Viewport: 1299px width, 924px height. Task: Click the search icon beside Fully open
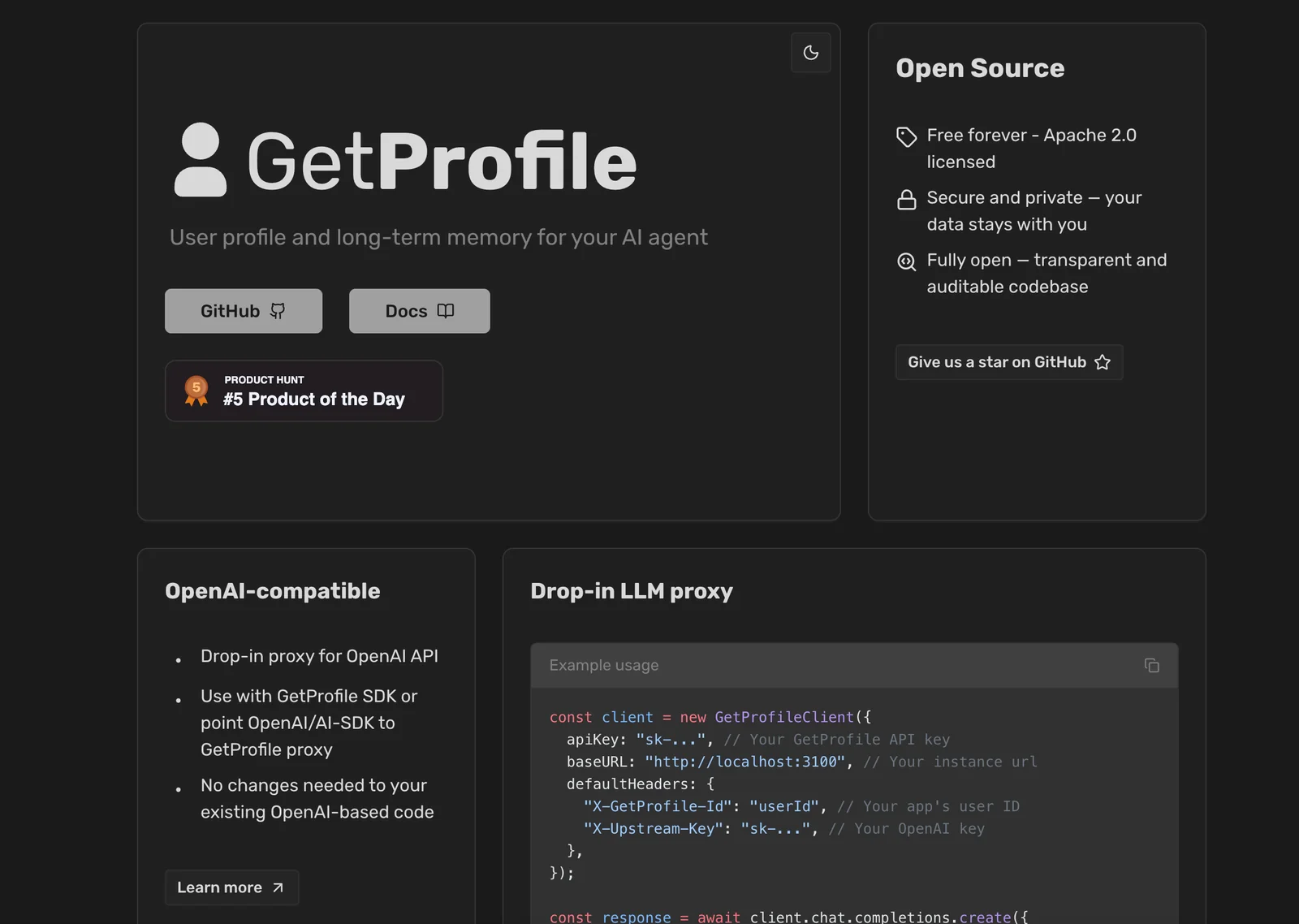tap(906, 261)
